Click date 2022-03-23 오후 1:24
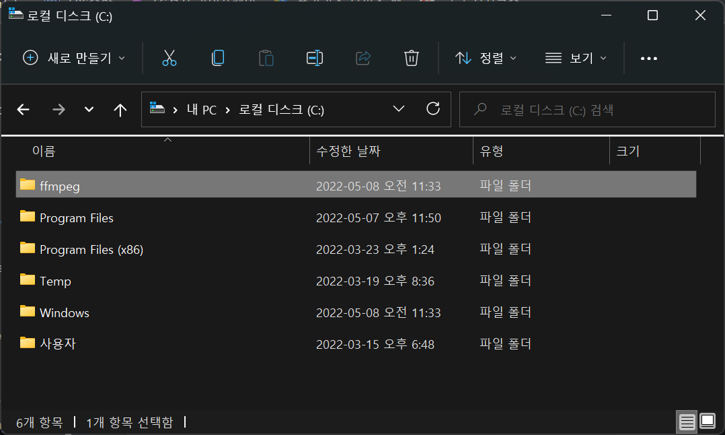725x435 pixels. 375,250
